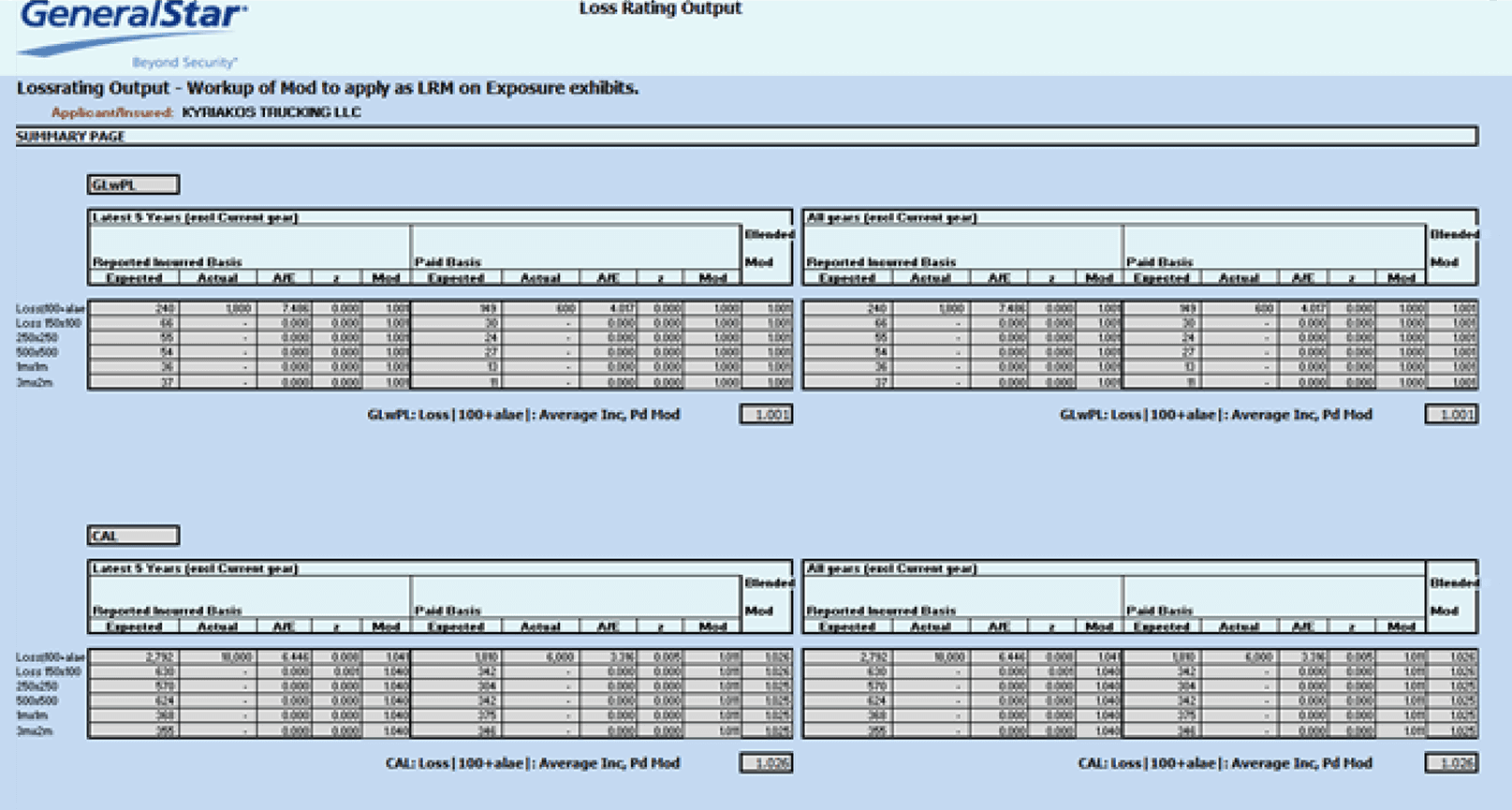The width and height of the screenshot is (1512, 810).
Task: Click GLwPL Latest 5 Years Reported Incurred Basis
Action: [x=167, y=262]
